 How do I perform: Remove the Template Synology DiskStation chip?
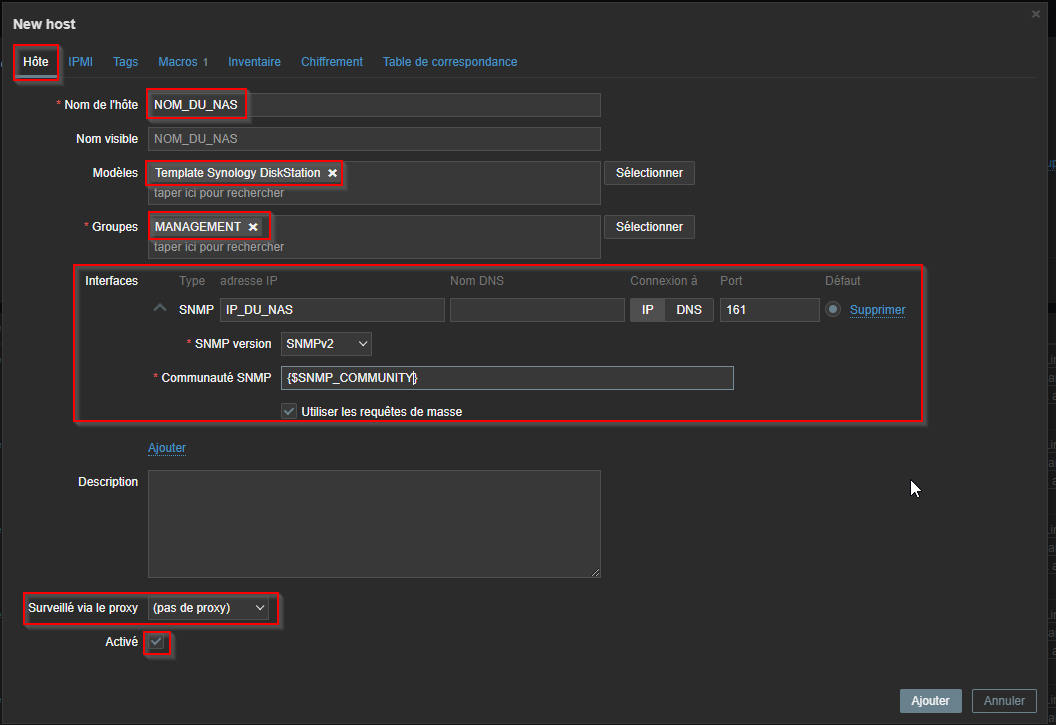tap(332, 172)
